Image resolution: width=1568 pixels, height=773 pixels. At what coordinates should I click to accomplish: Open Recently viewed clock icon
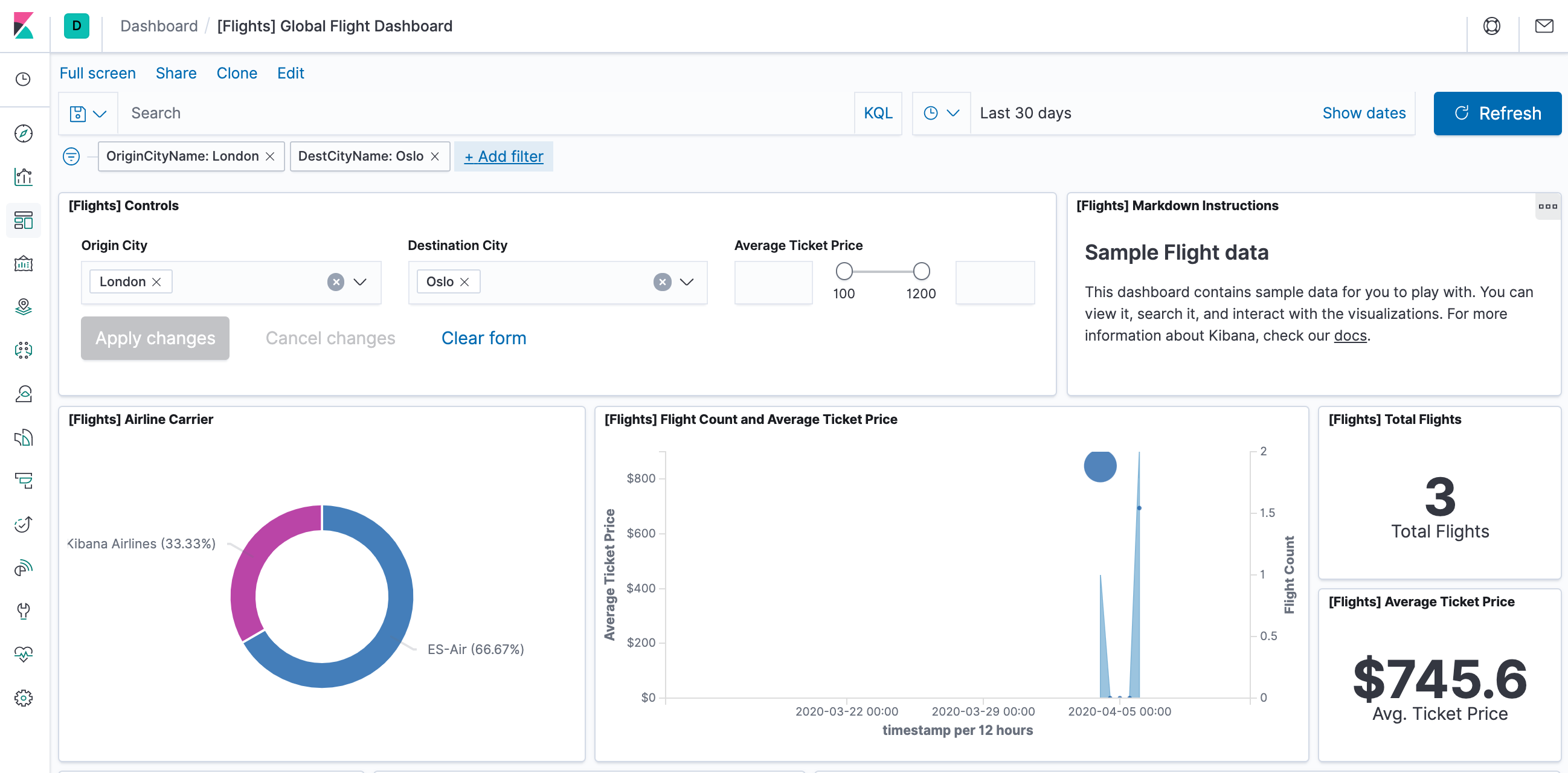(23, 79)
